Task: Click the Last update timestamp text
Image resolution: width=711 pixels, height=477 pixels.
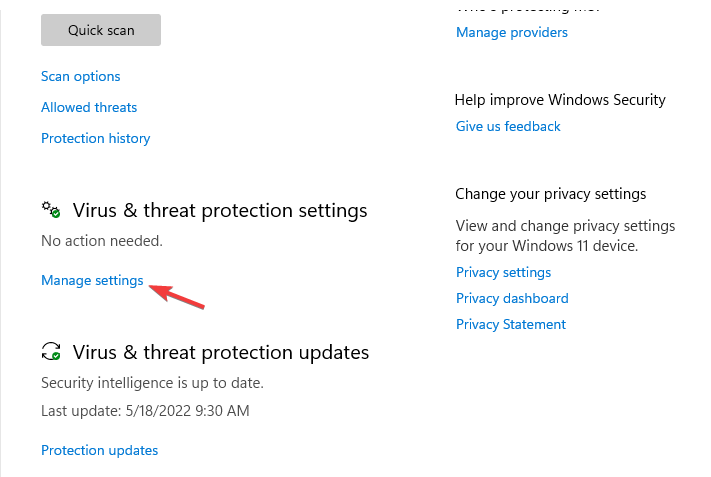Action: [x=145, y=411]
